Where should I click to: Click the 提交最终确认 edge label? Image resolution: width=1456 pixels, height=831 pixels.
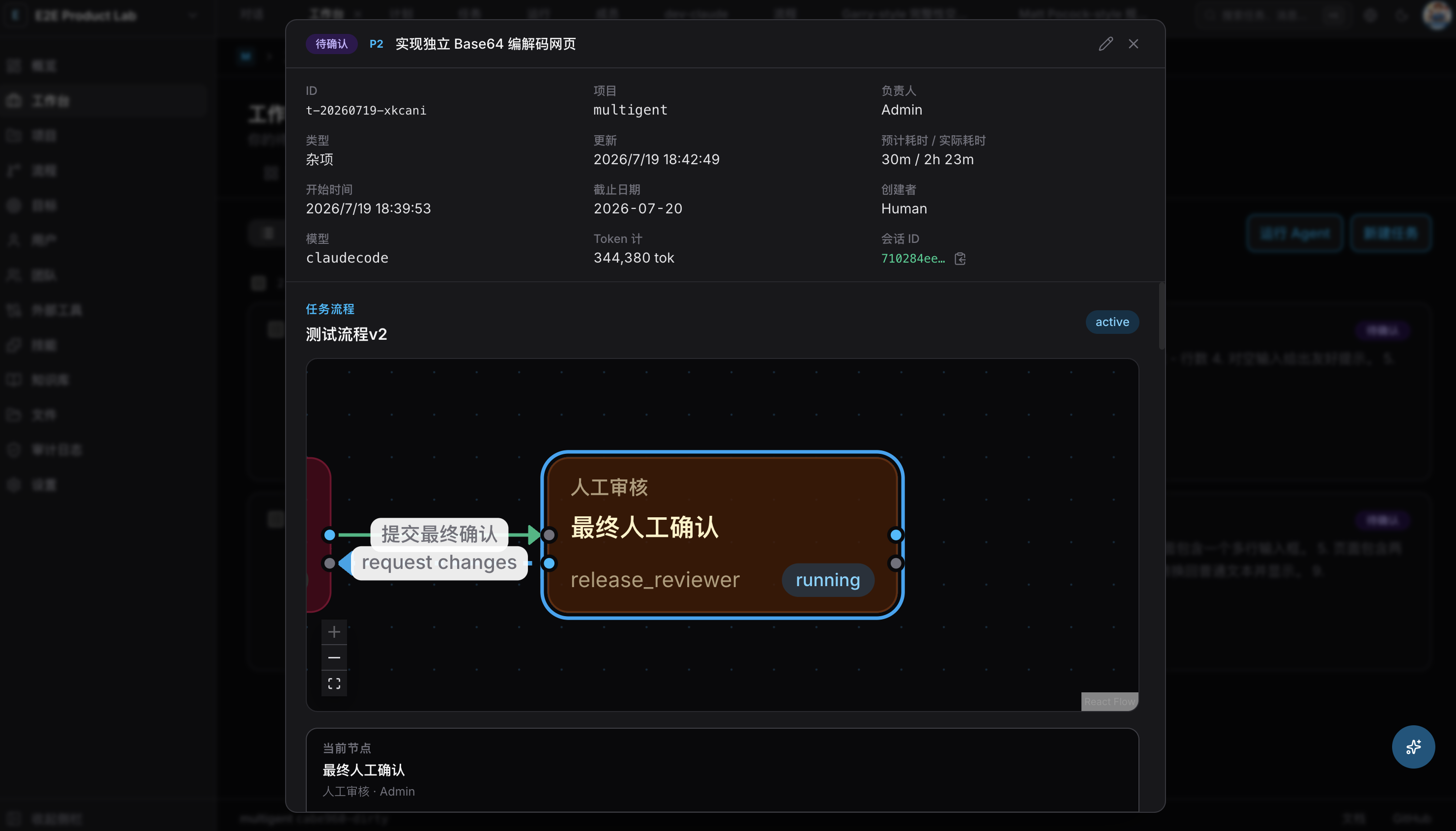439,534
